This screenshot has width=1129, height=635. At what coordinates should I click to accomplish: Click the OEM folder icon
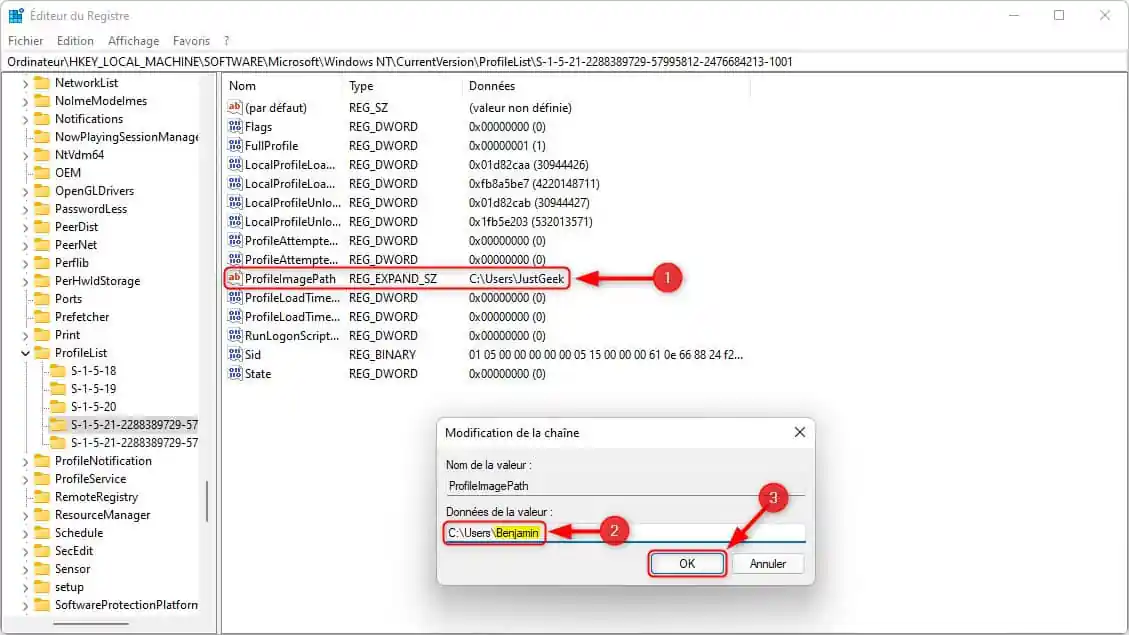(42, 172)
